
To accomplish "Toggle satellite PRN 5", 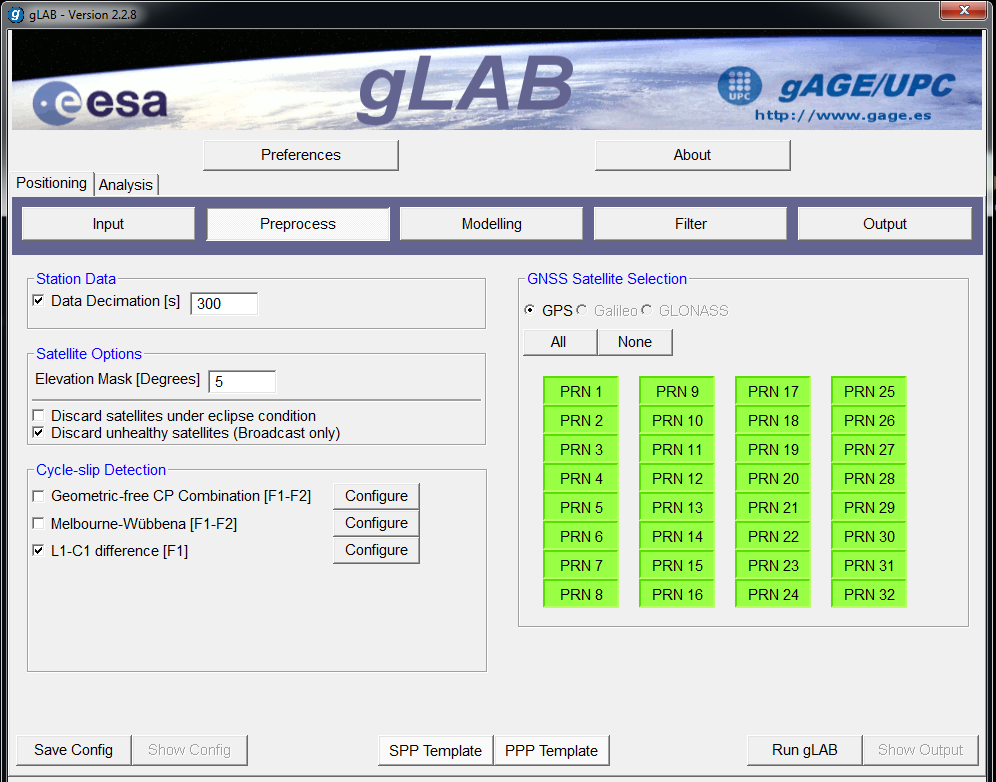I will tap(581, 508).
